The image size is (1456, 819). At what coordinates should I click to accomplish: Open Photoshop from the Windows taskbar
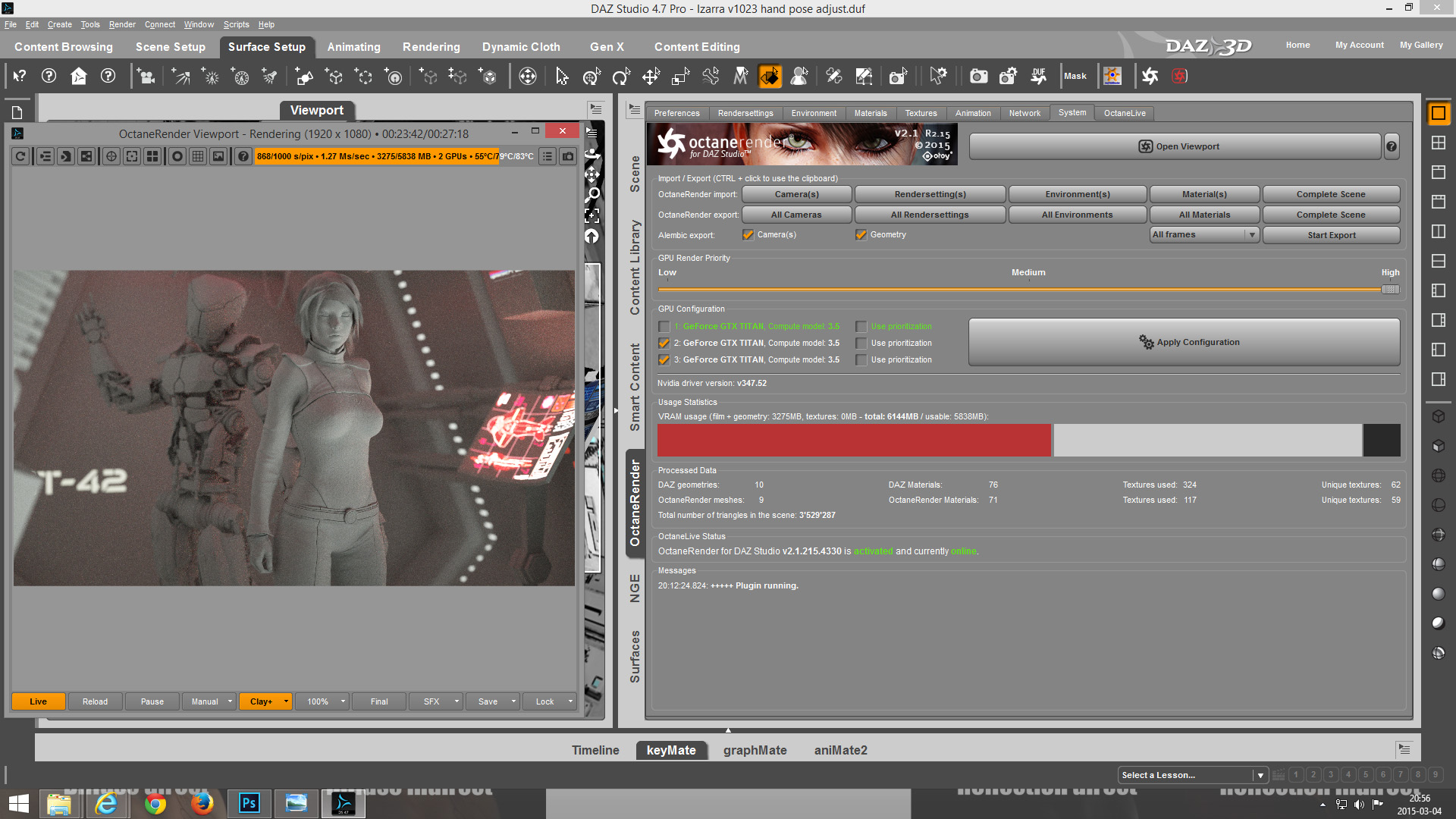[249, 803]
